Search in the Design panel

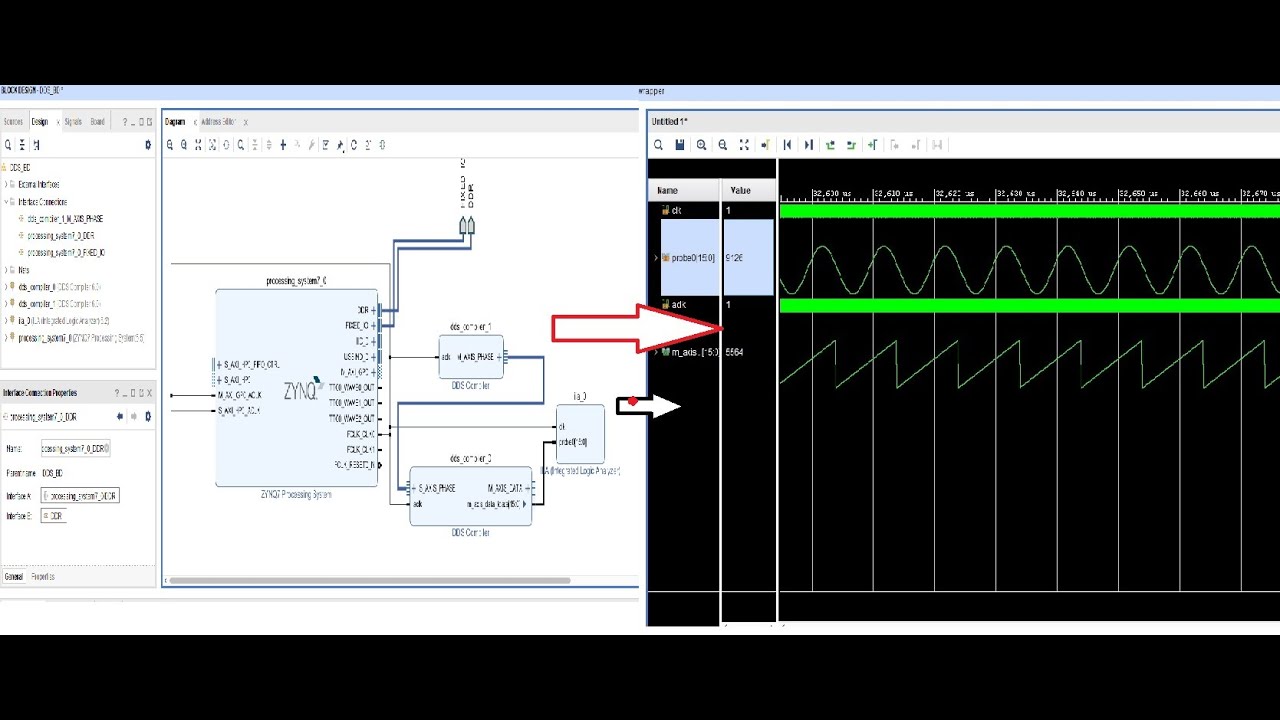(8, 145)
